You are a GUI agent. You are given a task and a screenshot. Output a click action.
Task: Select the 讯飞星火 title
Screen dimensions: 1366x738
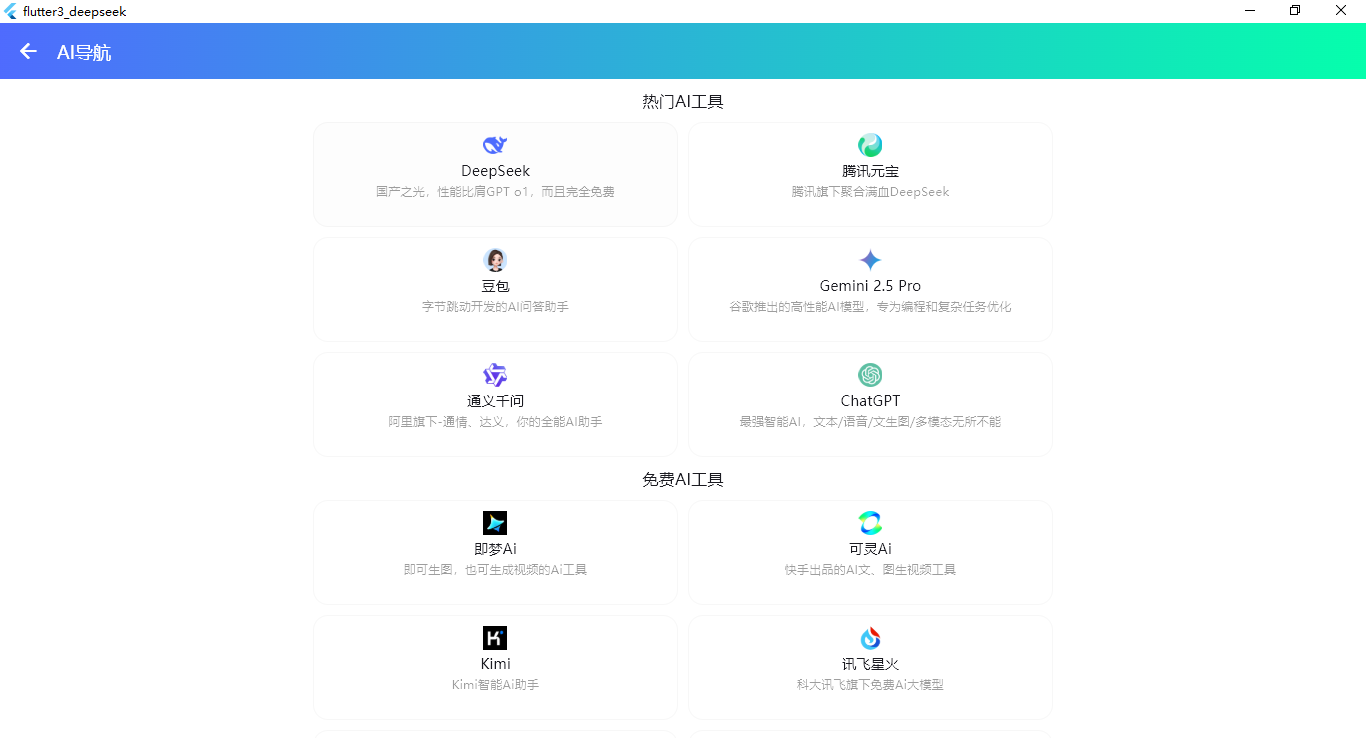click(870, 664)
